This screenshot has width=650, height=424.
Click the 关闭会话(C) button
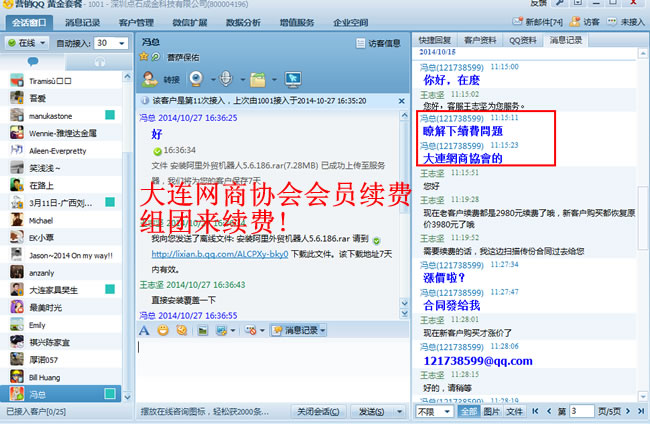point(318,412)
